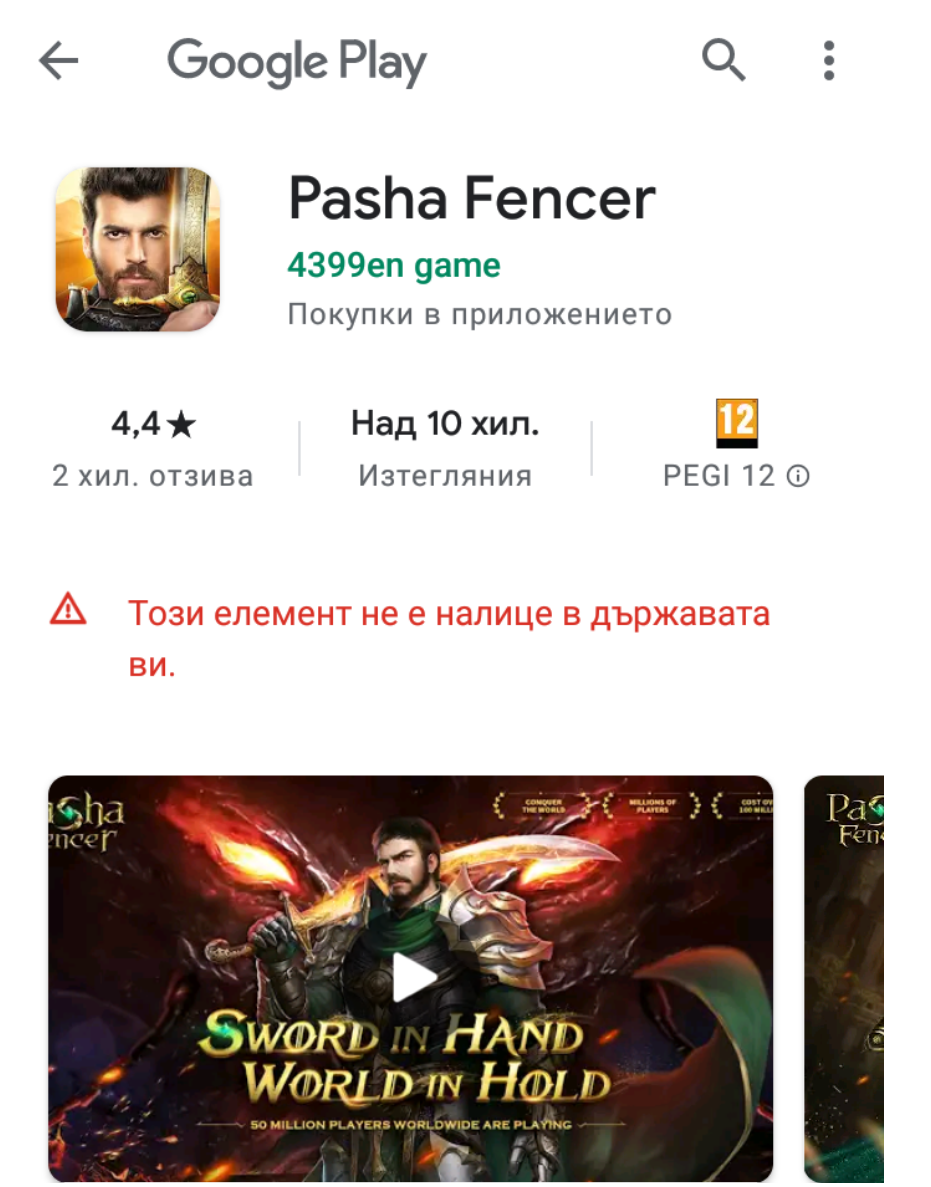The image size is (931, 1187).
Task: Tap Над 10 хил. downloads count
Action: (445, 423)
